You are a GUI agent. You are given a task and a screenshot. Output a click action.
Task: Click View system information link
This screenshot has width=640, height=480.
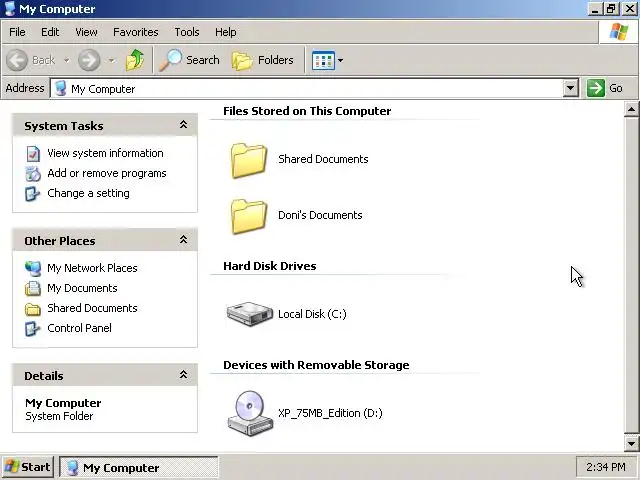[x=105, y=153]
